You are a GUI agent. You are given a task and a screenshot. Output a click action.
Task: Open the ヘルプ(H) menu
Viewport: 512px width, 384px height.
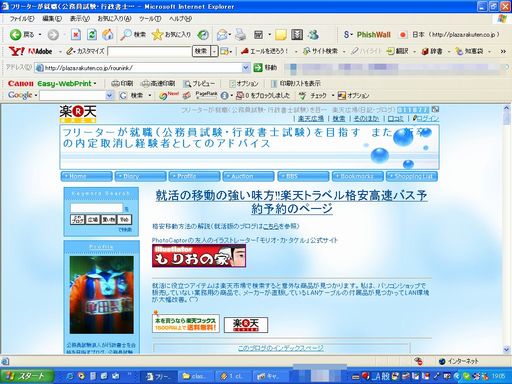(180, 19)
